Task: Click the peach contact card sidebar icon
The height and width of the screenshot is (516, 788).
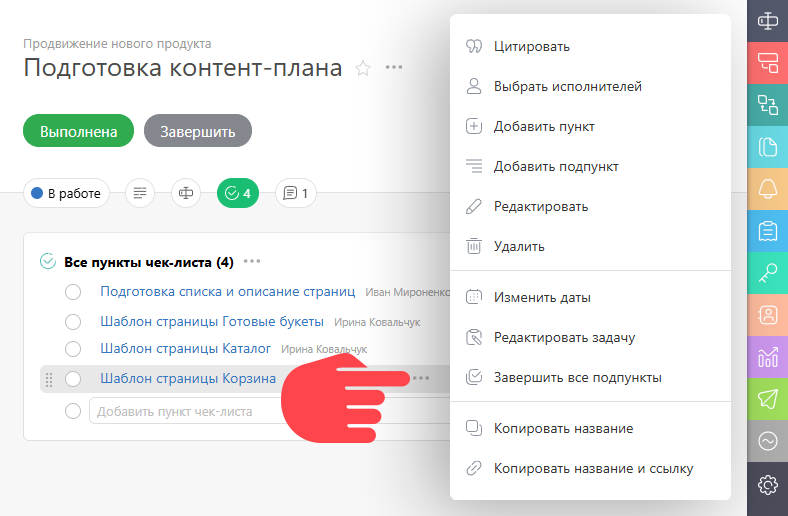Action: click(x=767, y=315)
